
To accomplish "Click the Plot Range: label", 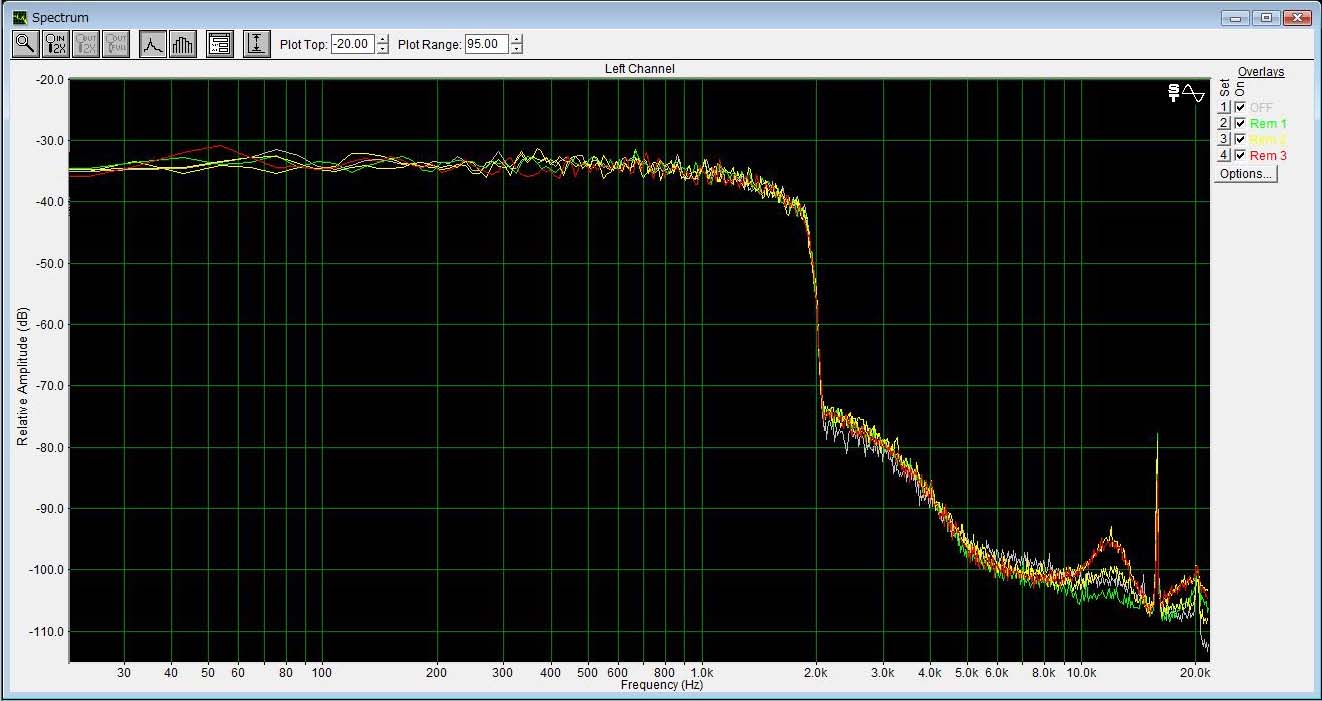I will pyautogui.click(x=430, y=45).
